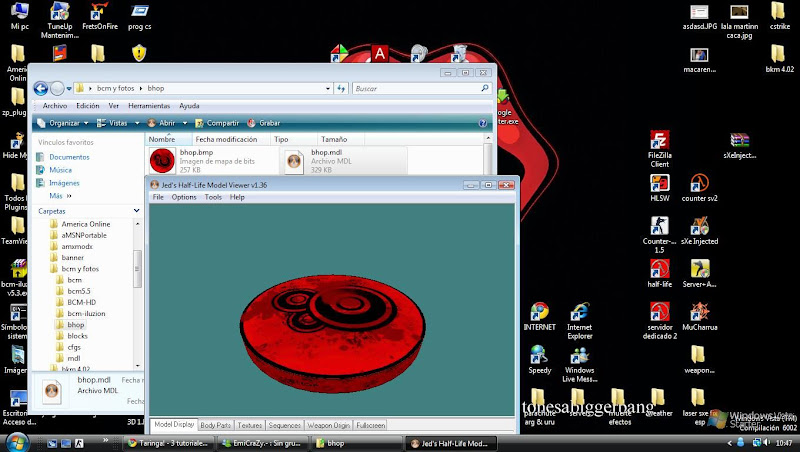Switch to Textures tab
The image size is (800, 452).
pos(249,425)
